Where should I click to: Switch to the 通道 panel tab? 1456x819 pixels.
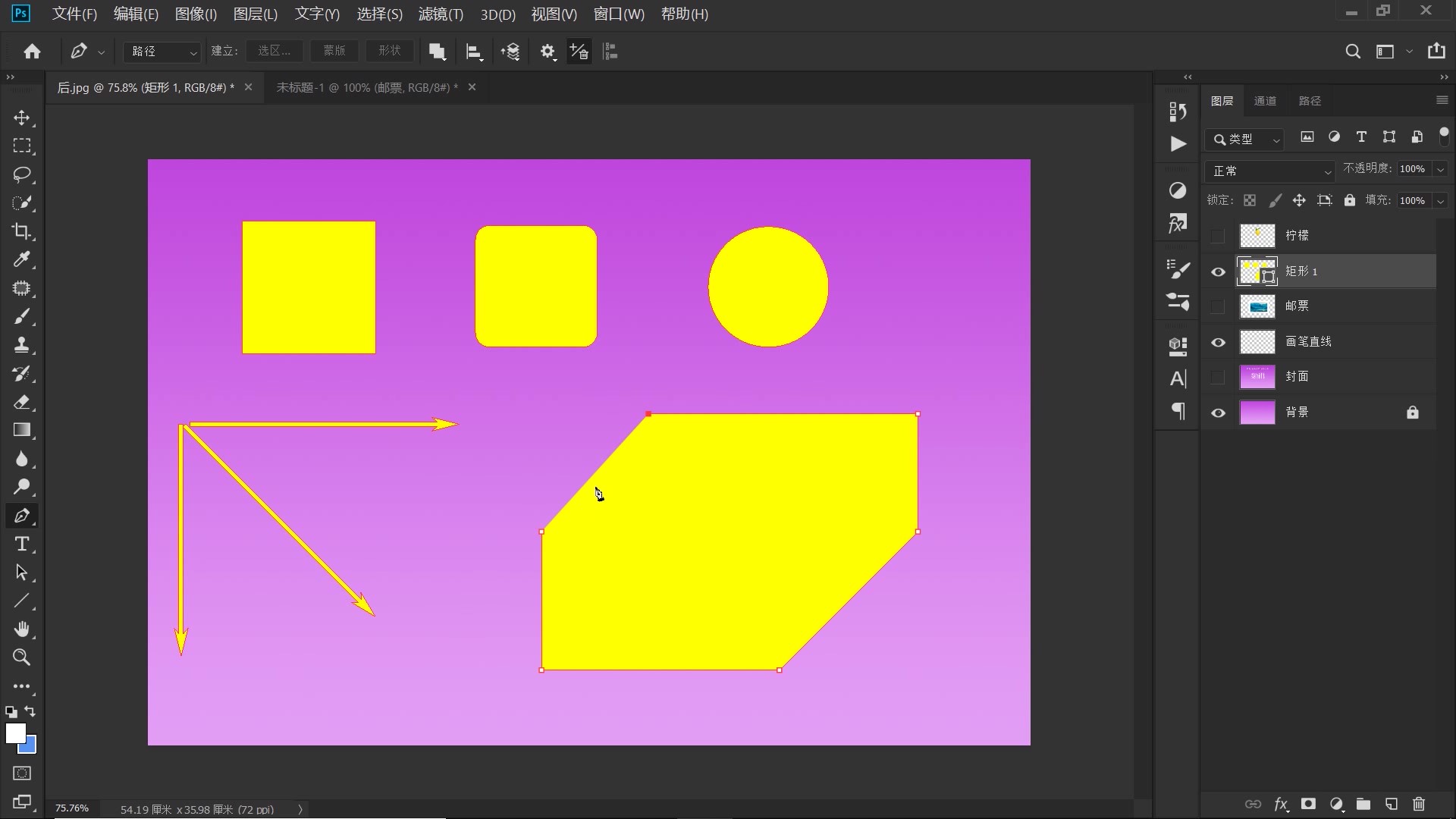coord(1265,101)
